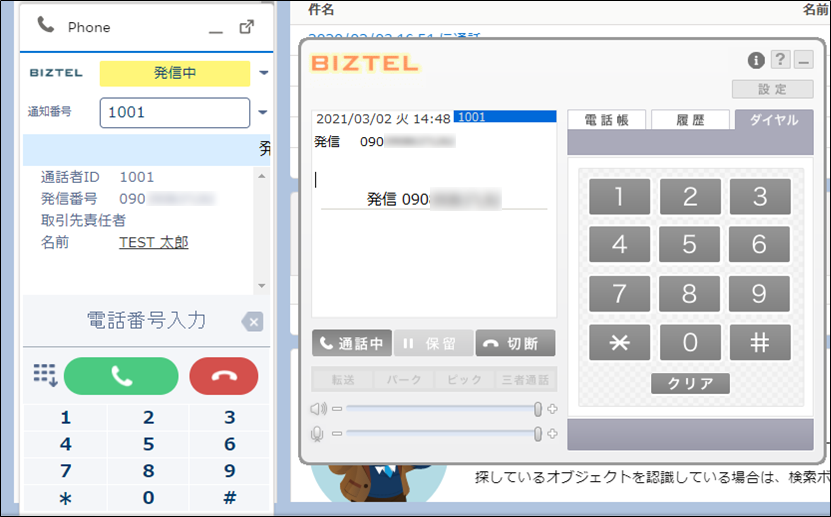Screen dimensions: 831x517
Task: Click the 電話番号入力 phone number field
Action: click(146, 320)
